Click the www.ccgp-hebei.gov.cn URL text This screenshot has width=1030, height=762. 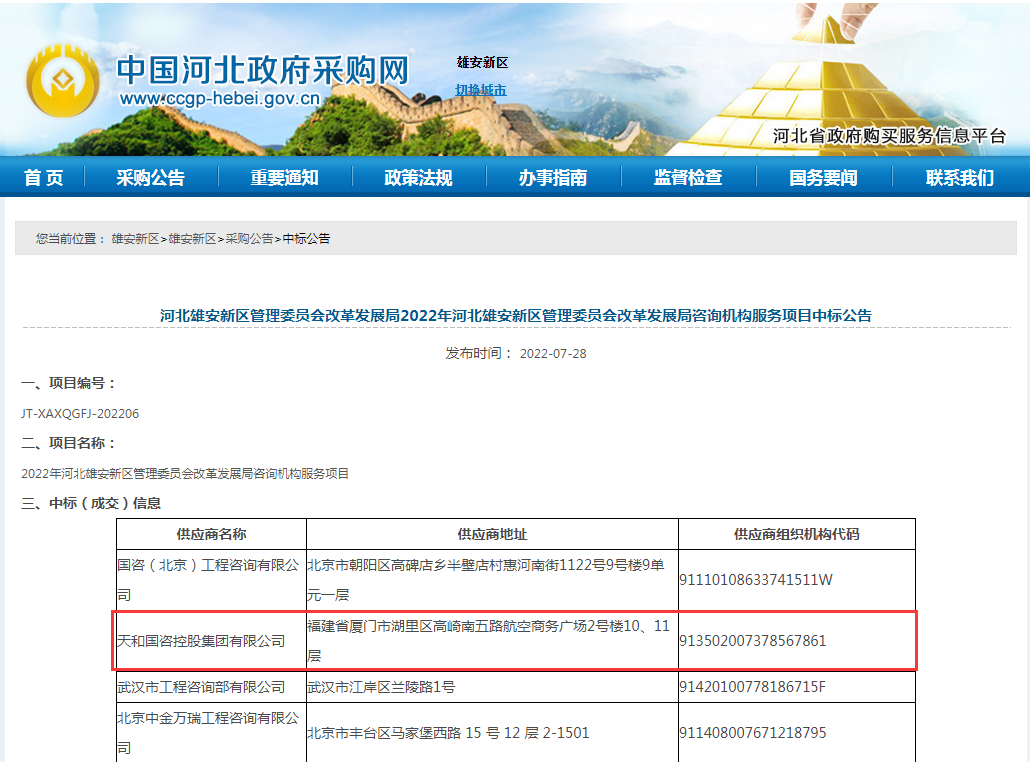(219, 99)
